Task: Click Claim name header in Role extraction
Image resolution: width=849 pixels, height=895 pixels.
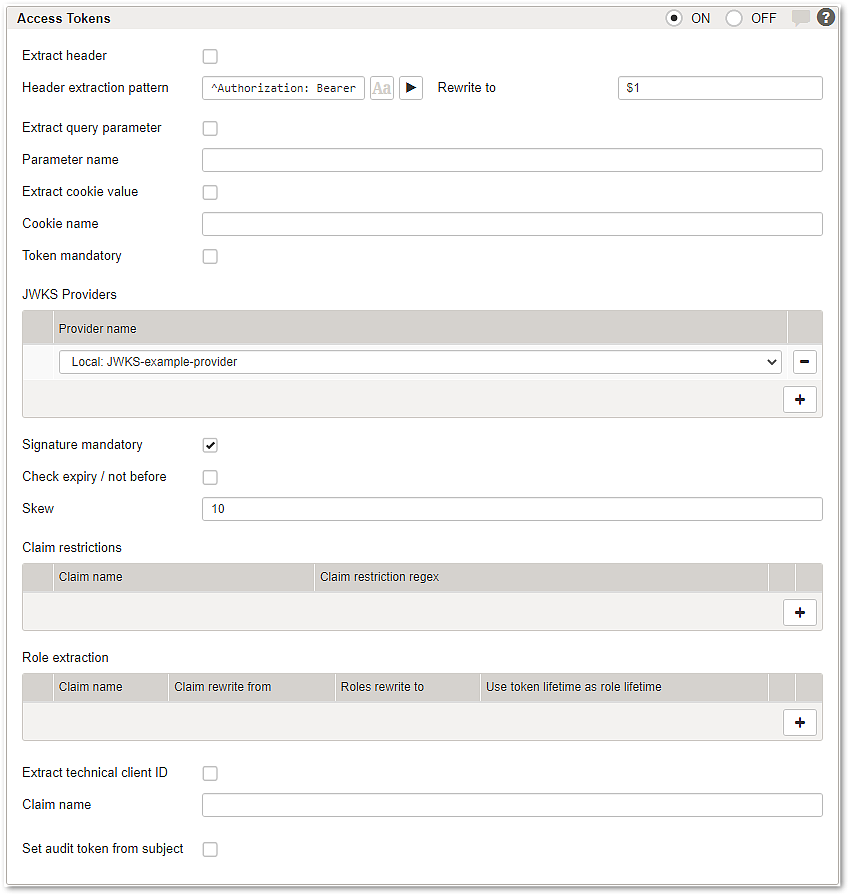Action: [111, 687]
